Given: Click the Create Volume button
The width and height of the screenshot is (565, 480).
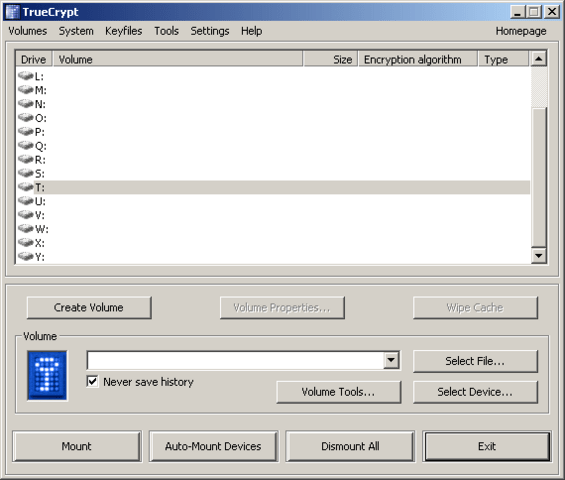Looking at the screenshot, I should click(x=89, y=307).
